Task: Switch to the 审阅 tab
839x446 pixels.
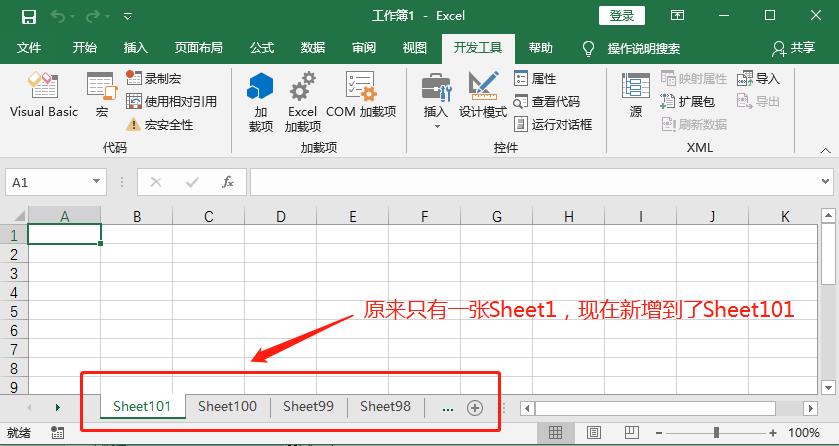Action: [x=364, y=48]
